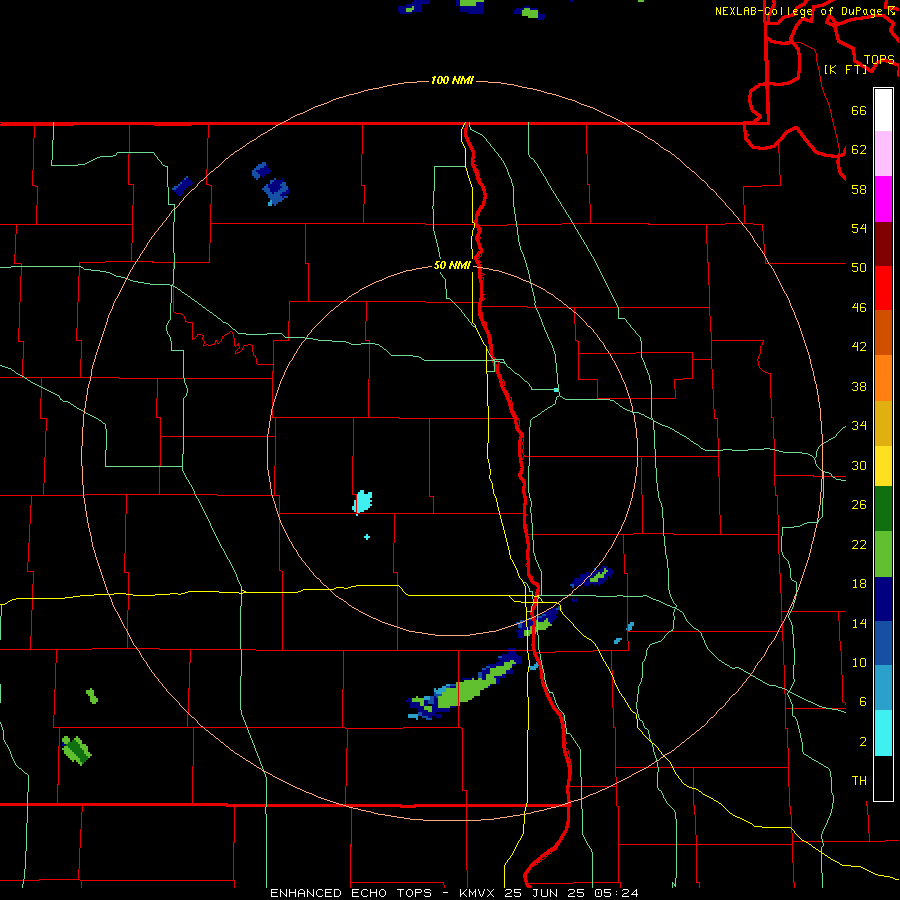The height and width of the screenshot is (900, 900).
Task: Click the "TH" legend label
Action: [859, 781]
